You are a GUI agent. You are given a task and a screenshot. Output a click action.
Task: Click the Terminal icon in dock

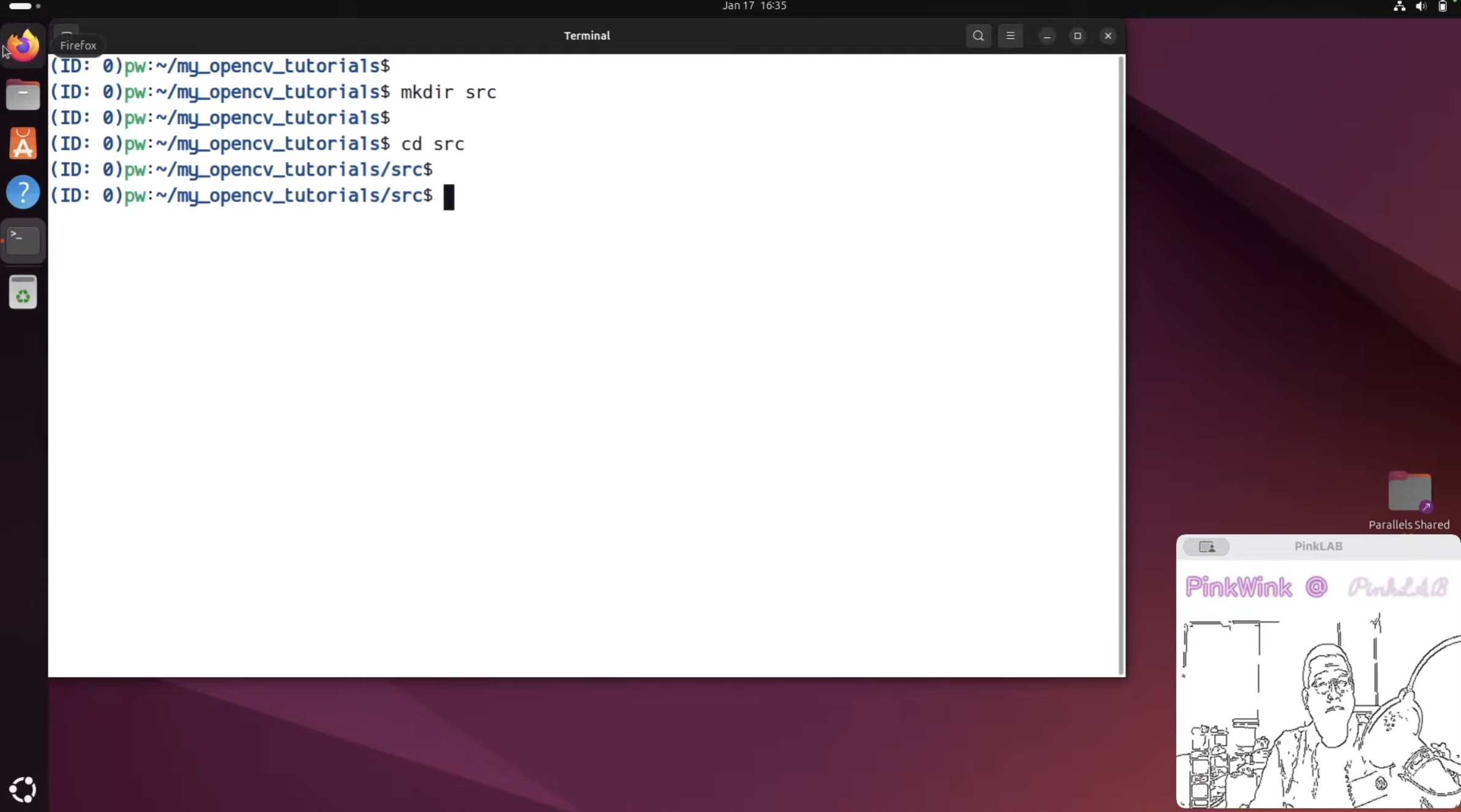(23, 240)
